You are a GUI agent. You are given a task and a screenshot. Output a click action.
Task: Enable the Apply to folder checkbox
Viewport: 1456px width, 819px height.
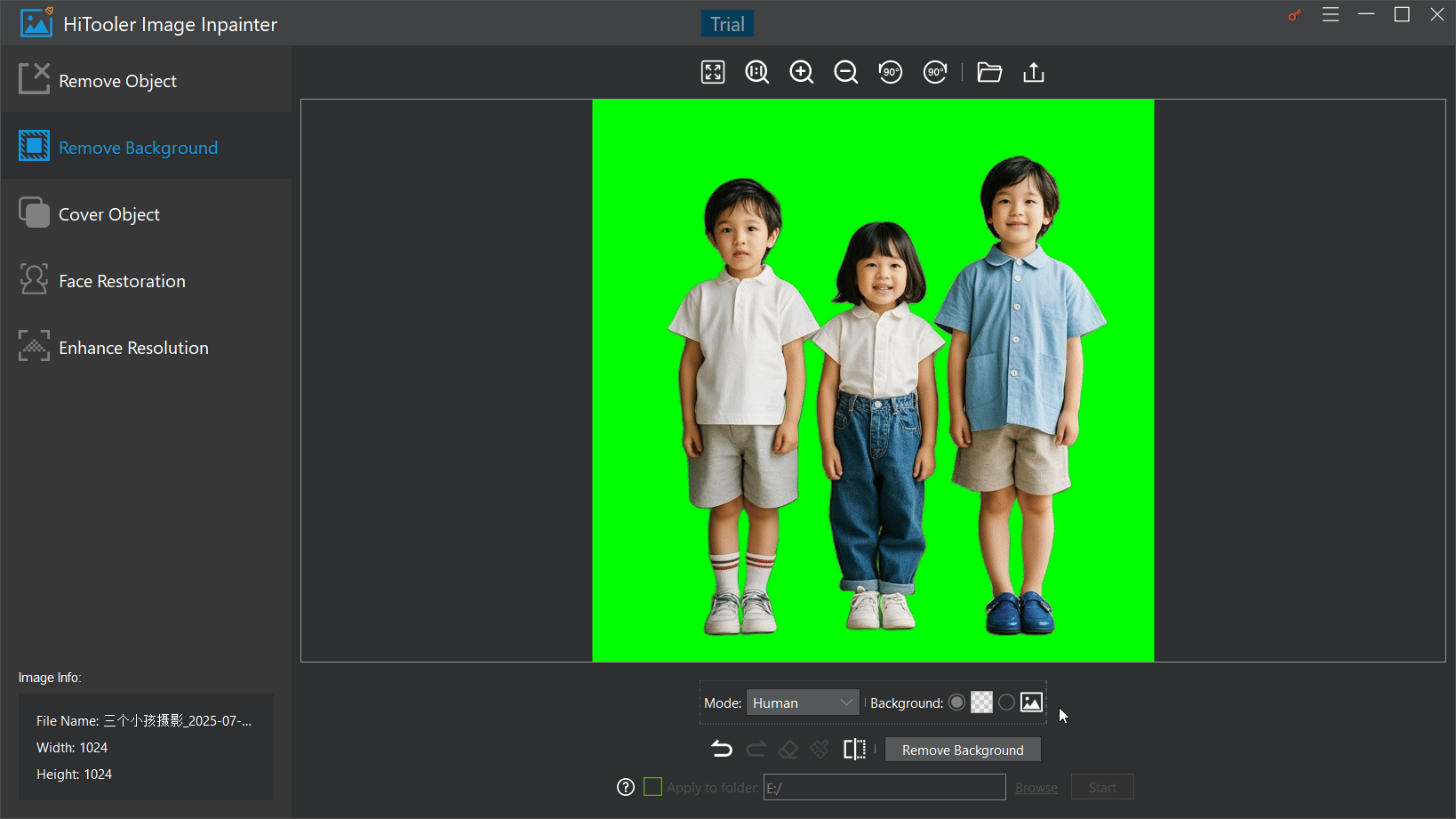[652, 787]
